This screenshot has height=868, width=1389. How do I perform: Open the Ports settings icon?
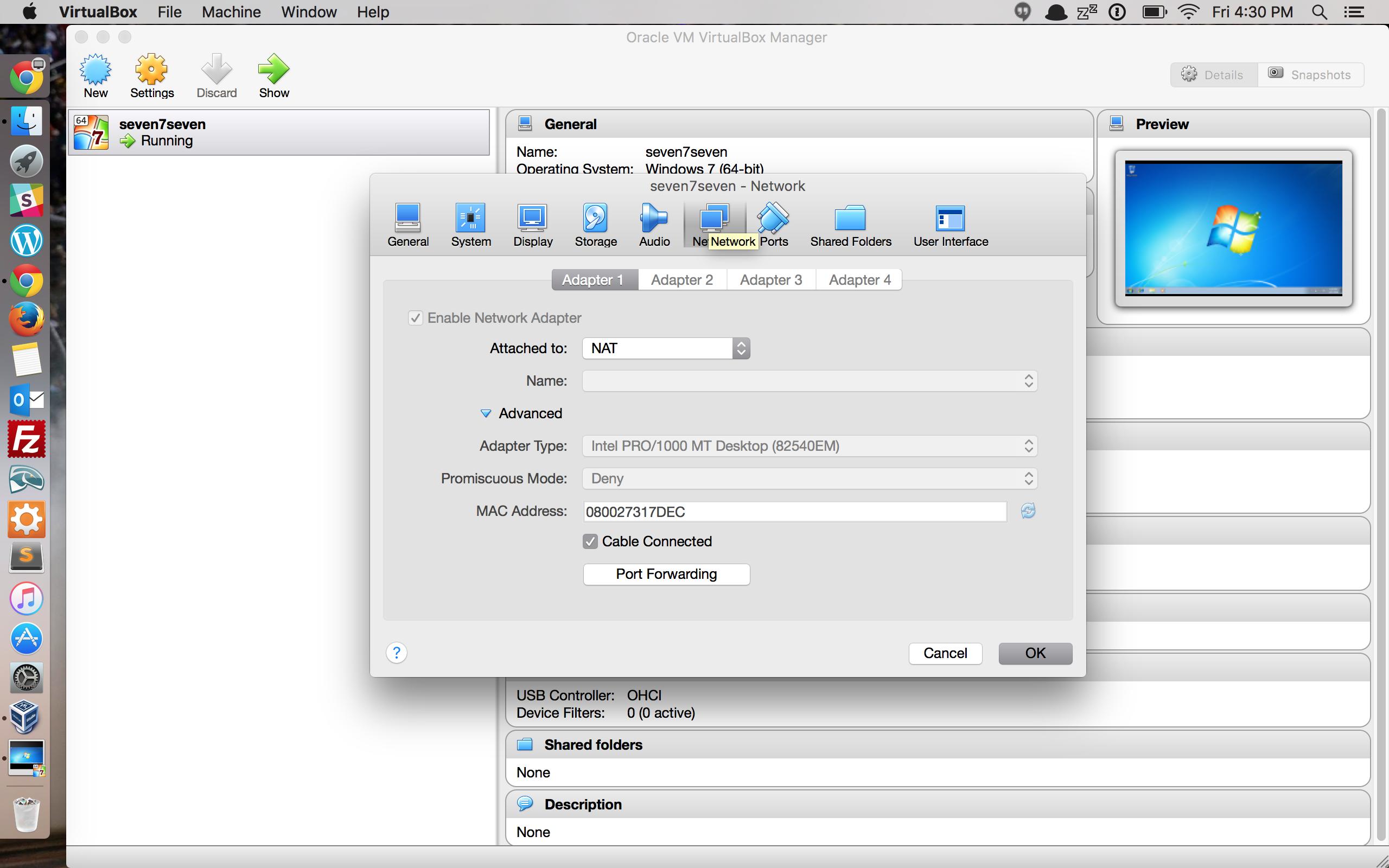[x=773, y=224]
